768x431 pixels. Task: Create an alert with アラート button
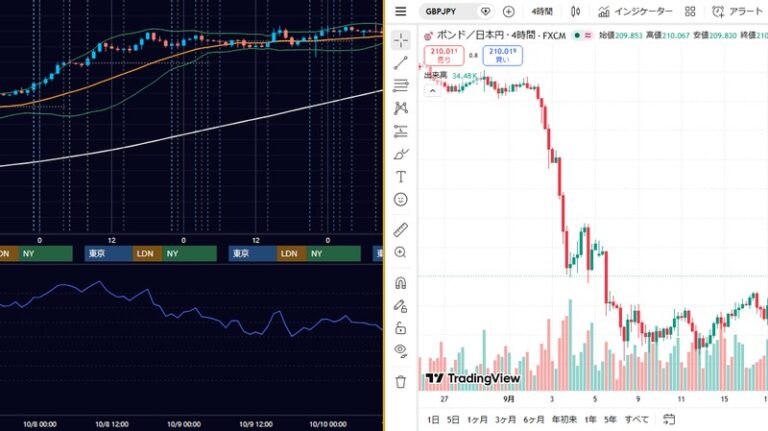(737, 11)
